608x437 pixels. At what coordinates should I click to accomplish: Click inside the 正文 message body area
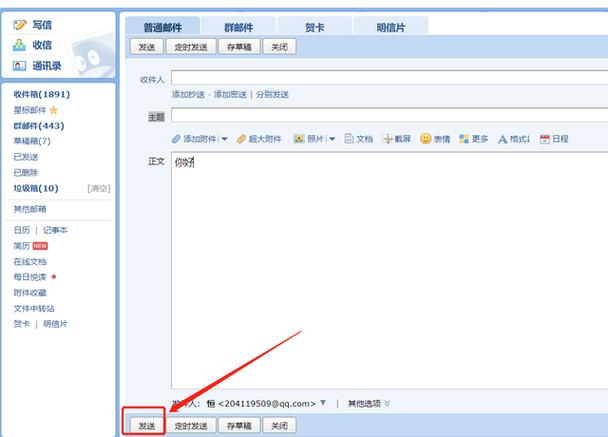[x=389, y=271]
